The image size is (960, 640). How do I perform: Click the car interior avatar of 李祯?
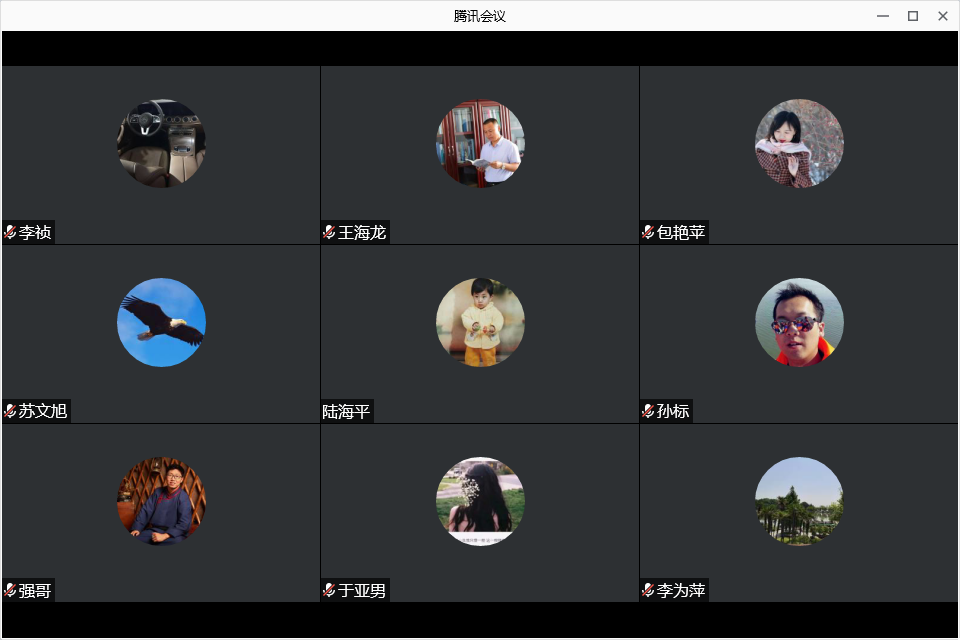pyautogui.click(x=161, y=143)
